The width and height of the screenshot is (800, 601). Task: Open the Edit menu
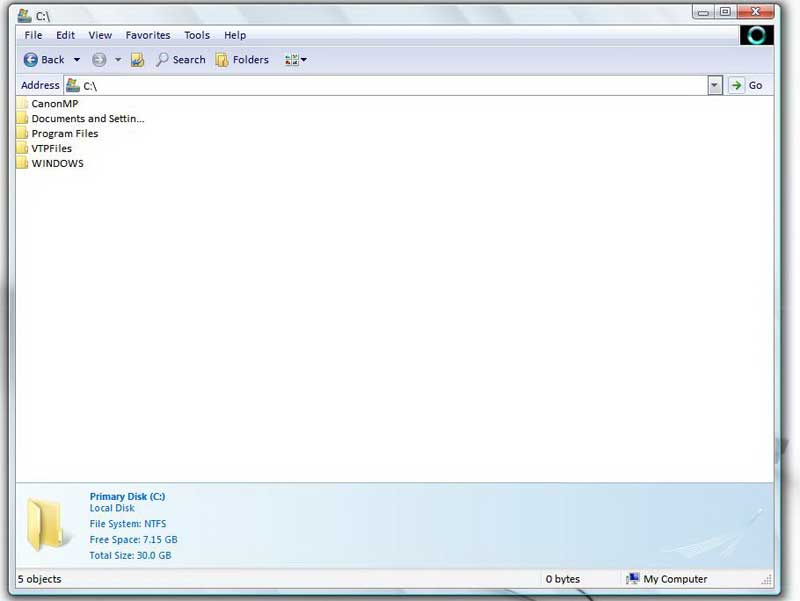point(65,35)
